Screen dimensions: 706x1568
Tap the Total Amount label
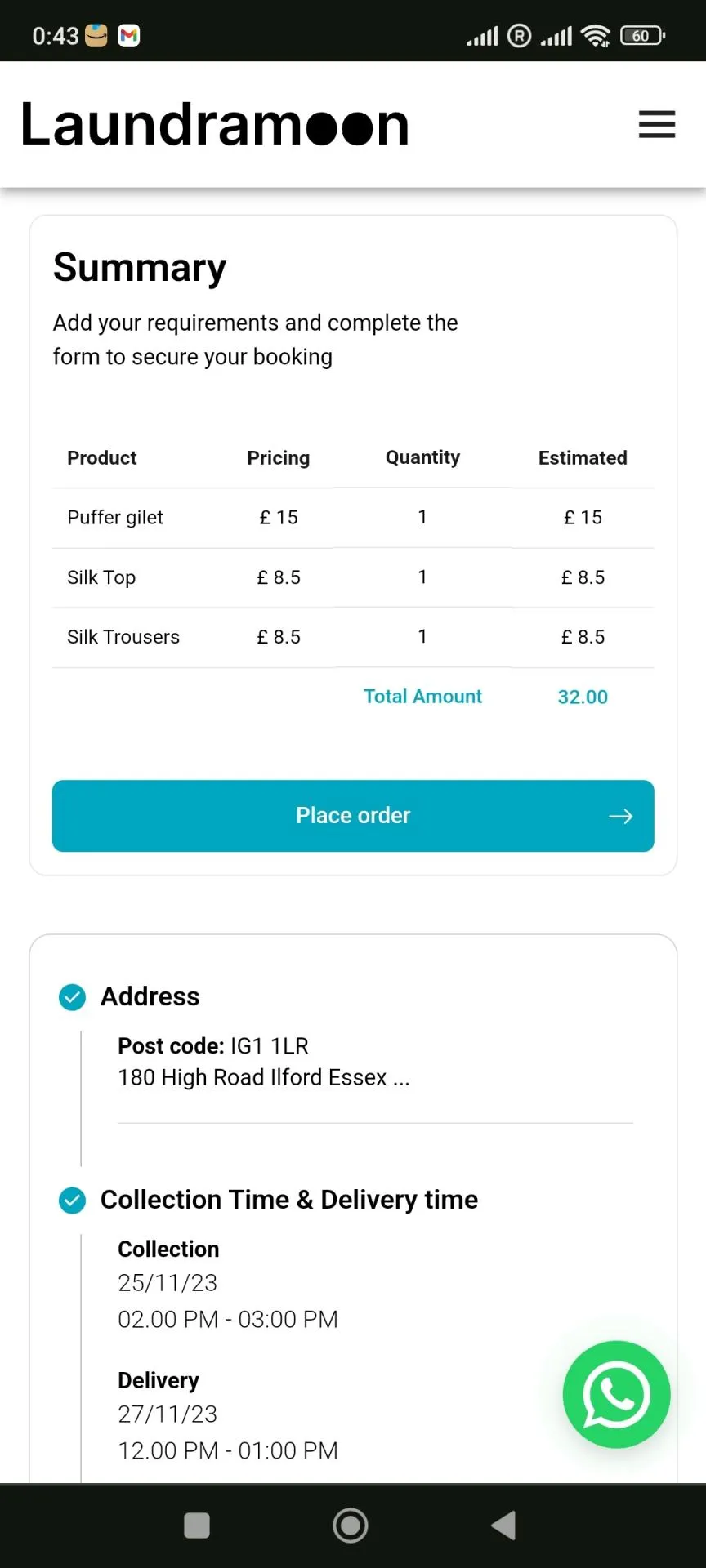[x=422, y=697]
